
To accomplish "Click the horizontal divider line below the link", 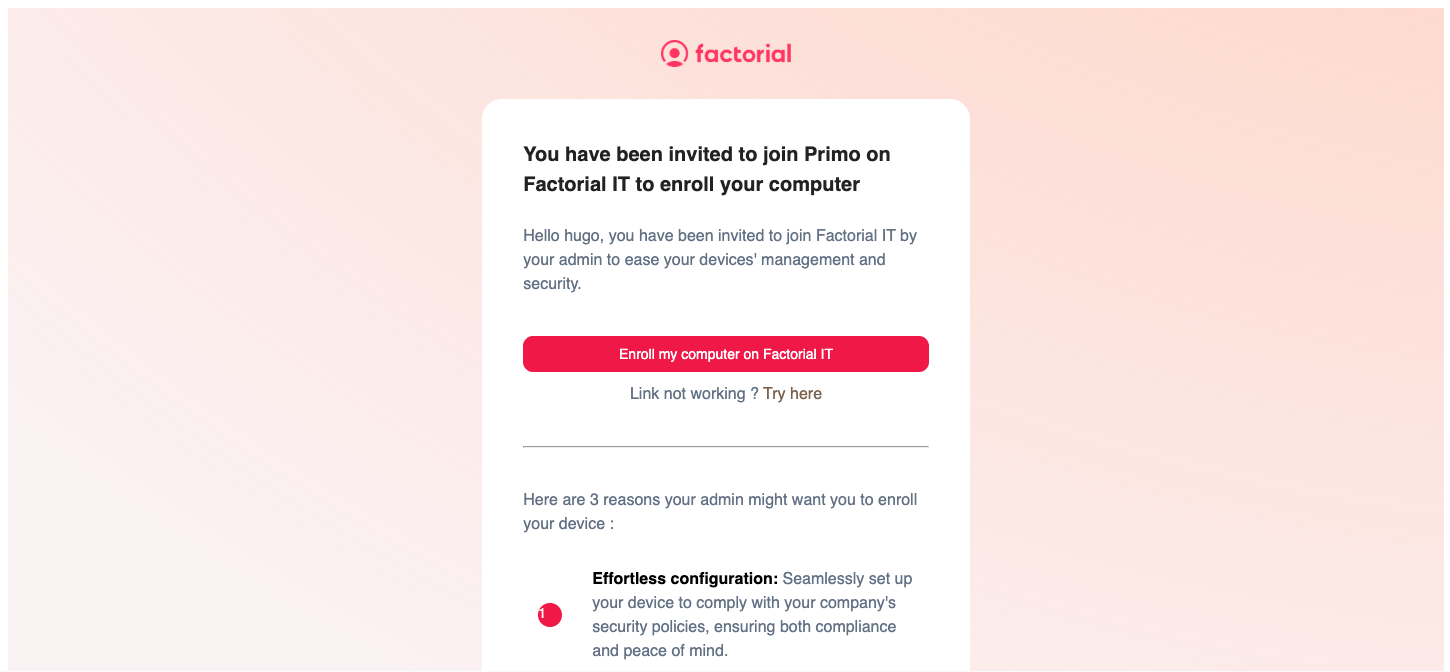I will click(725, 446).
